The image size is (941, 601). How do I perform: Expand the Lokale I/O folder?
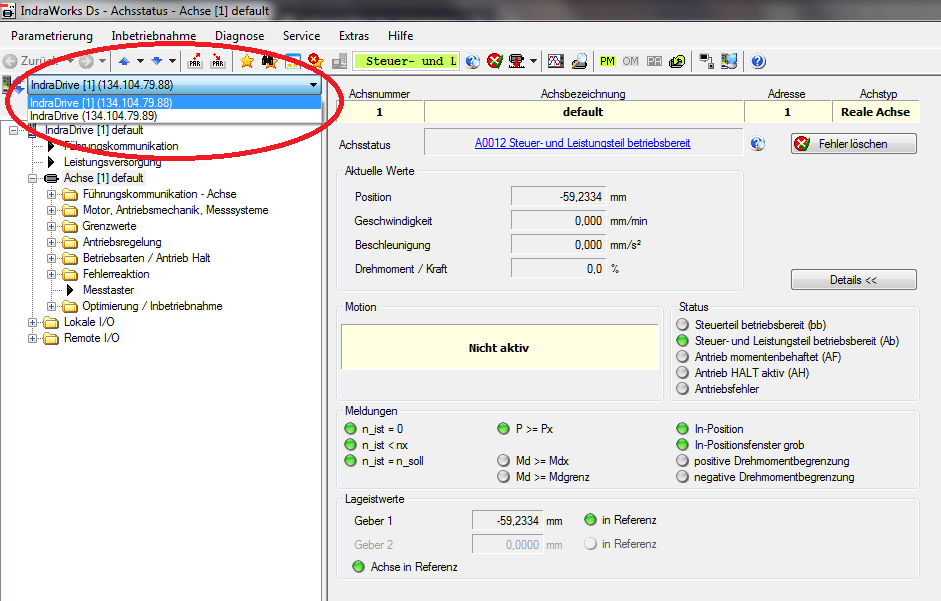coord(32,322)
